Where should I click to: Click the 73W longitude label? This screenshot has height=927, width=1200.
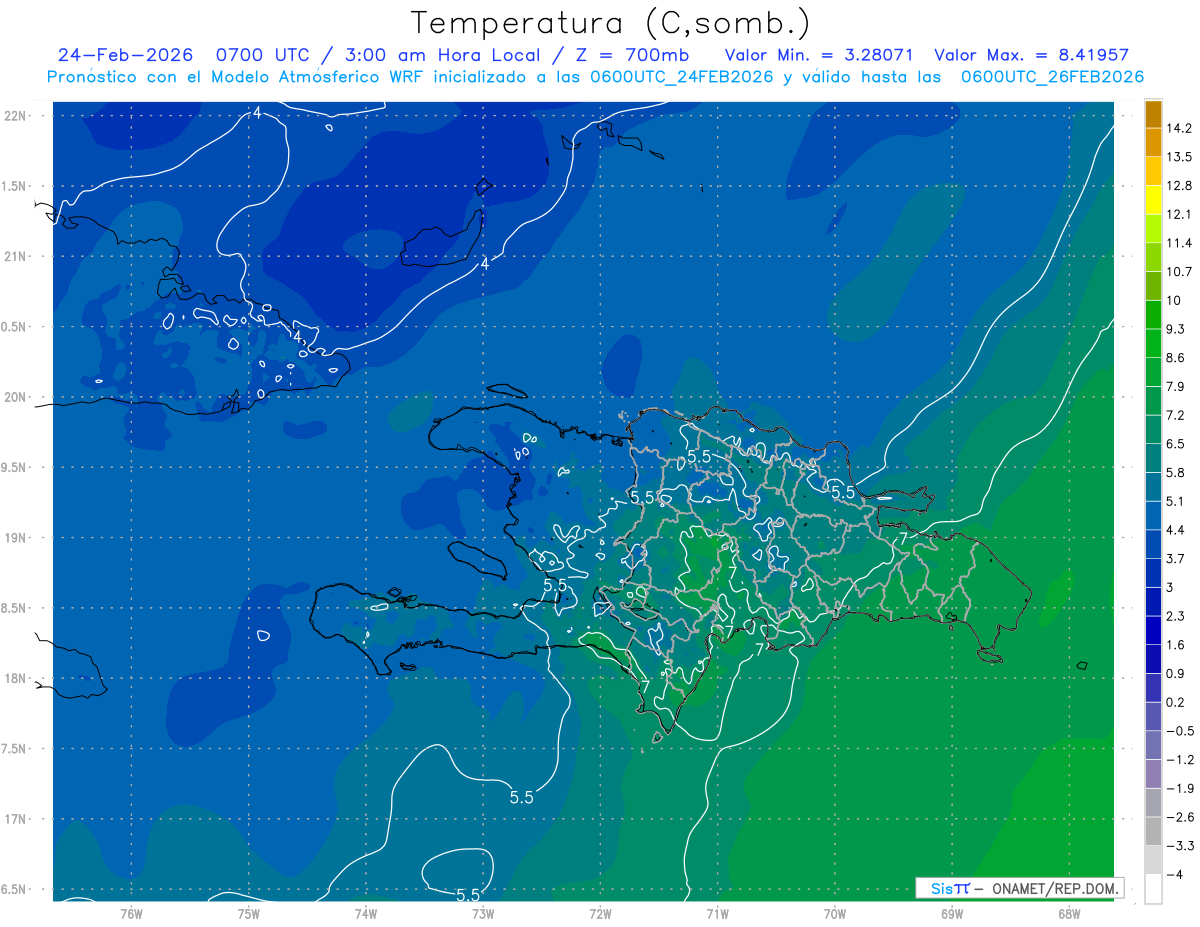(483, 913)
